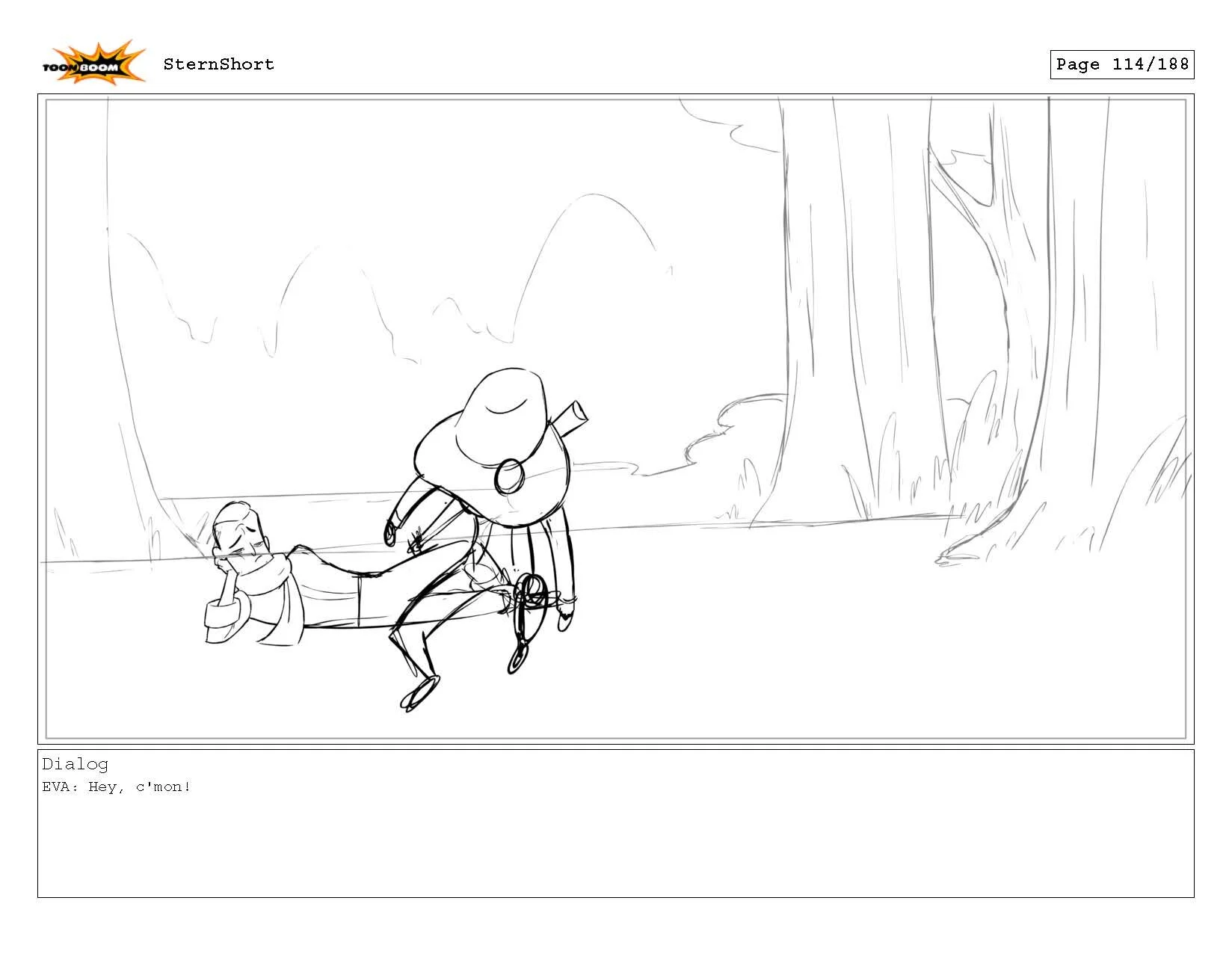
Task: Click the Page 114/188 indicator
Action: pos(1121,64)
